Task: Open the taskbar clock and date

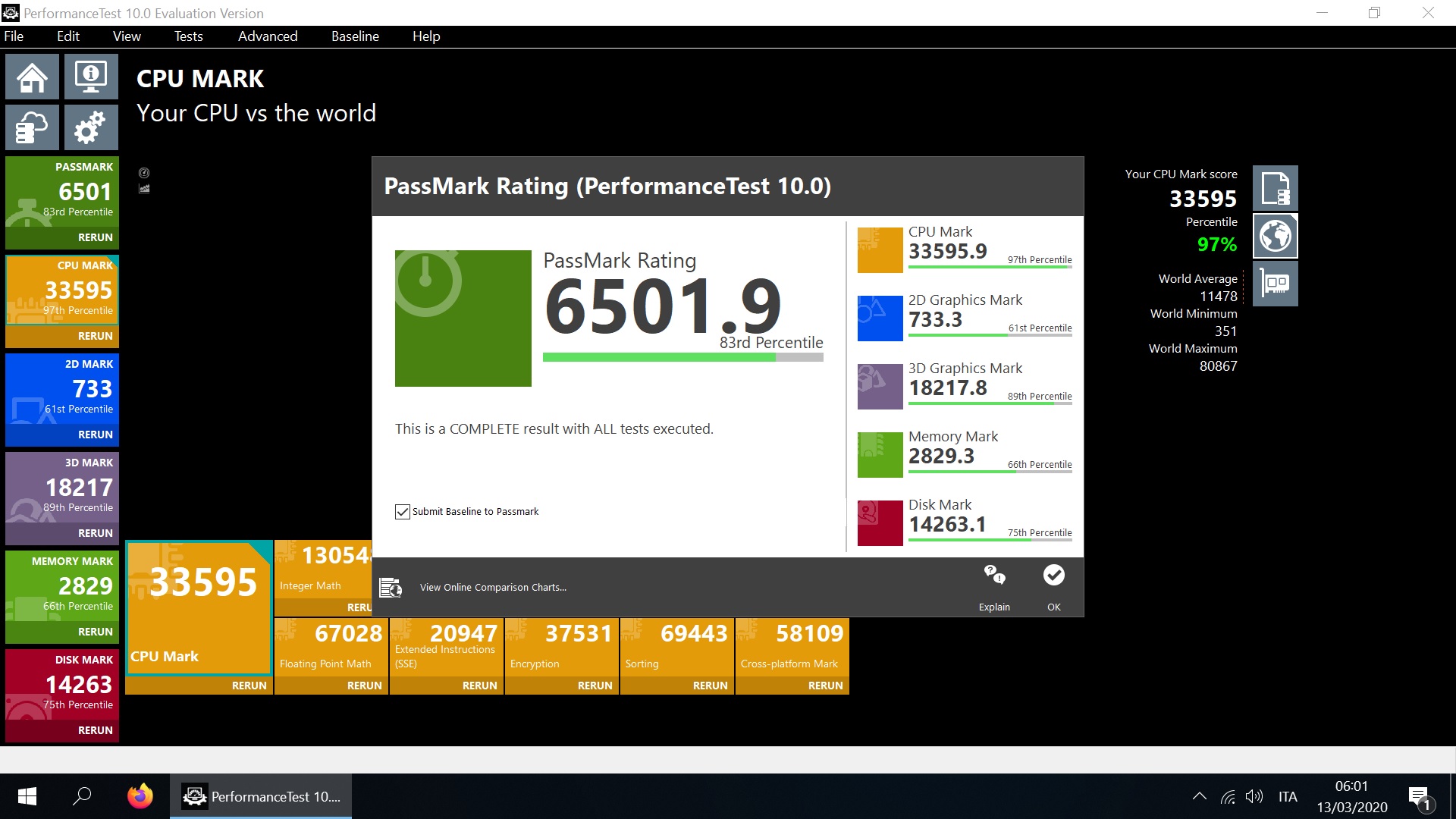Action: point(1351,796)
